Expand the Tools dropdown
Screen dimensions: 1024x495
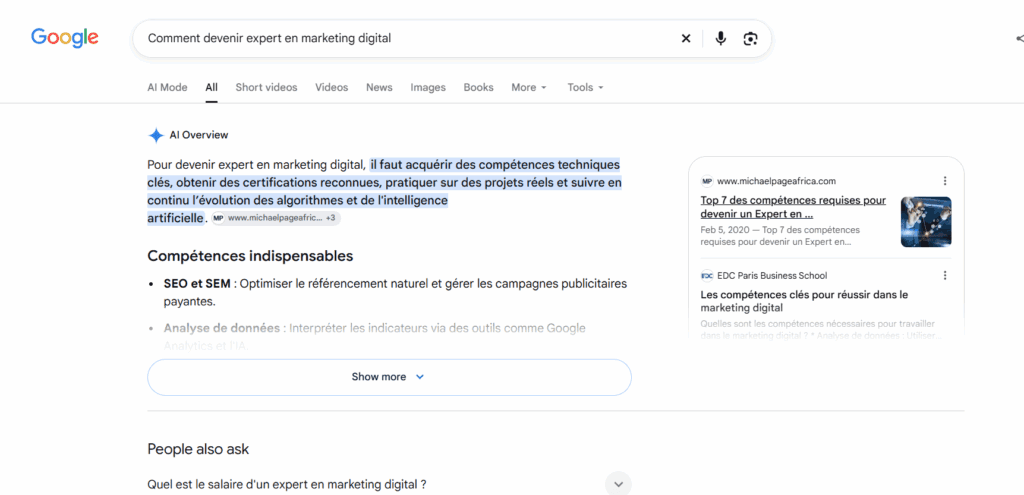click(585, 87)
